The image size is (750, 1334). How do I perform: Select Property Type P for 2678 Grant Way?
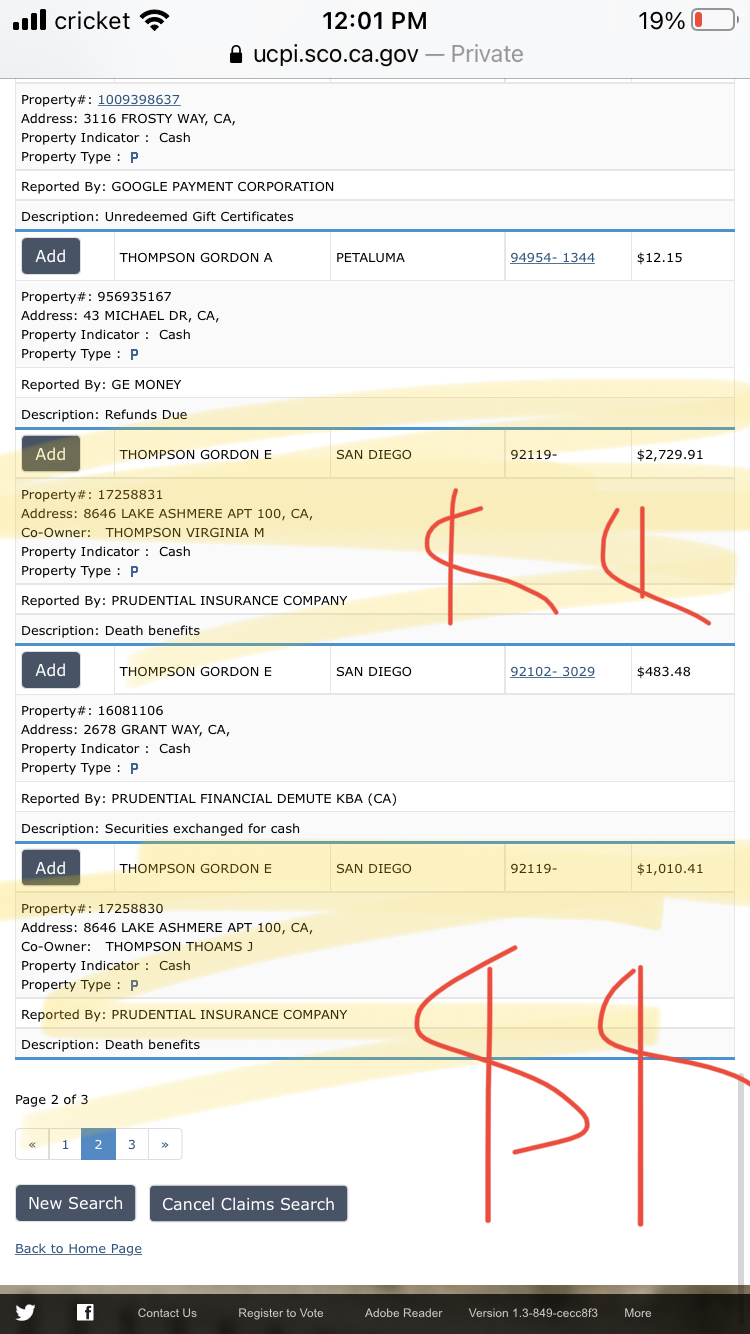[134, 768]
